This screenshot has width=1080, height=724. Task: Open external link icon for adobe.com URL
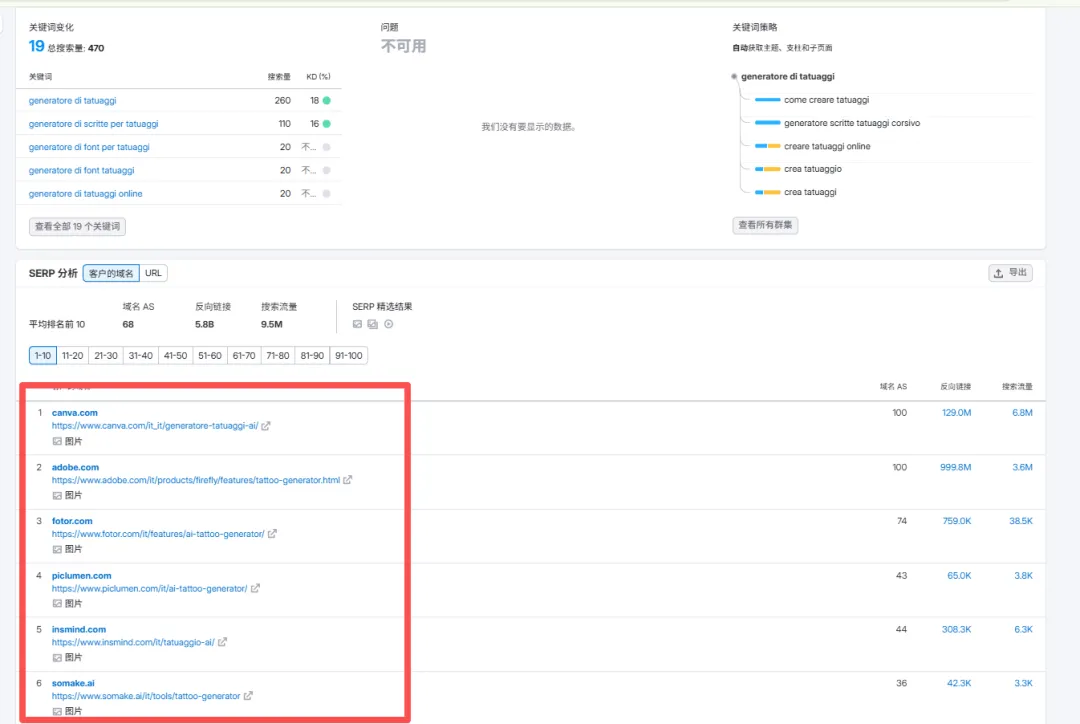pos(348,480)
